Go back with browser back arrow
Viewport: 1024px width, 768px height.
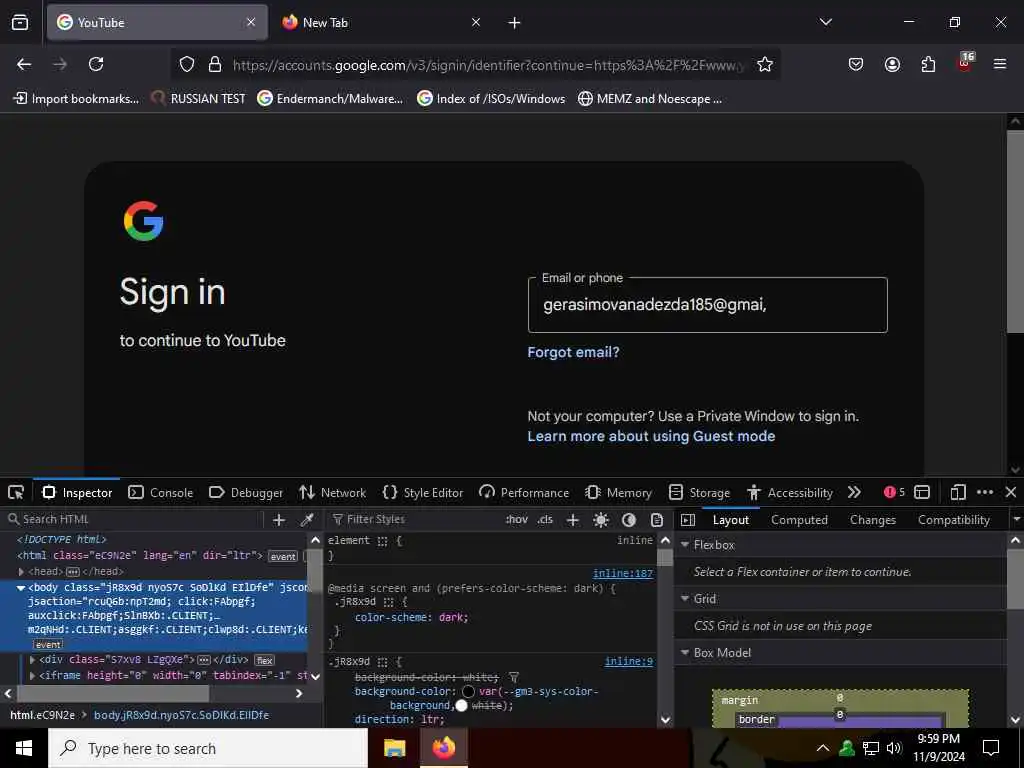coord(24,64)
